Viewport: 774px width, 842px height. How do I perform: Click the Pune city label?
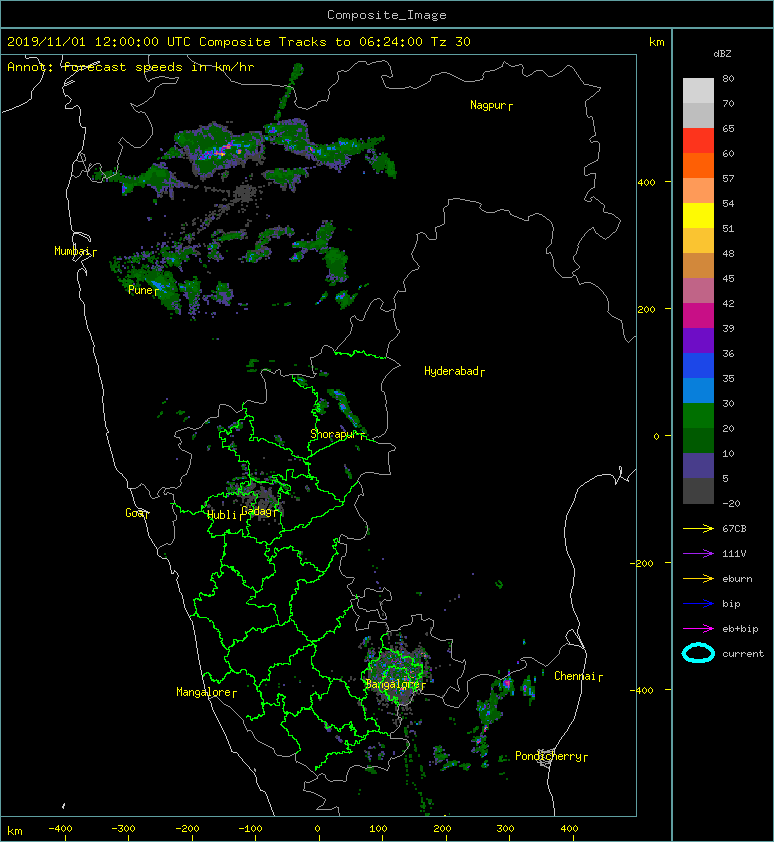tap(140, 290)
